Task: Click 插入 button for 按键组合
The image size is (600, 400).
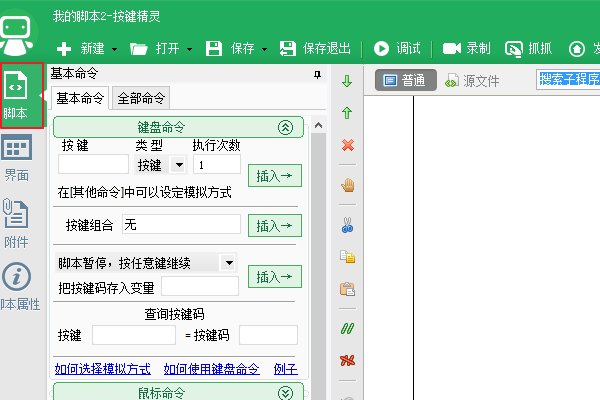Action: 275,225
